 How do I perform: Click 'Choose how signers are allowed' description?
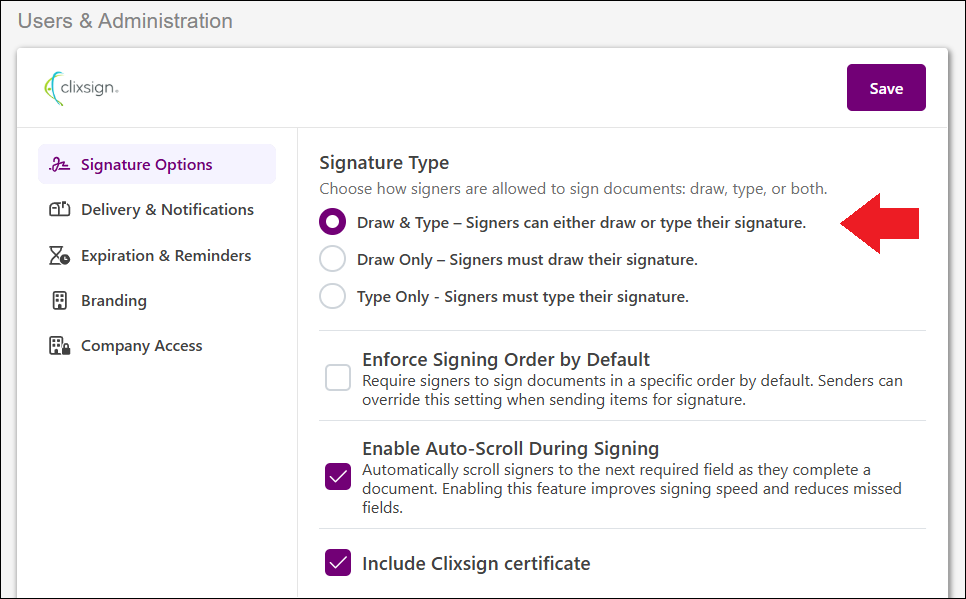tap(573, 189)
